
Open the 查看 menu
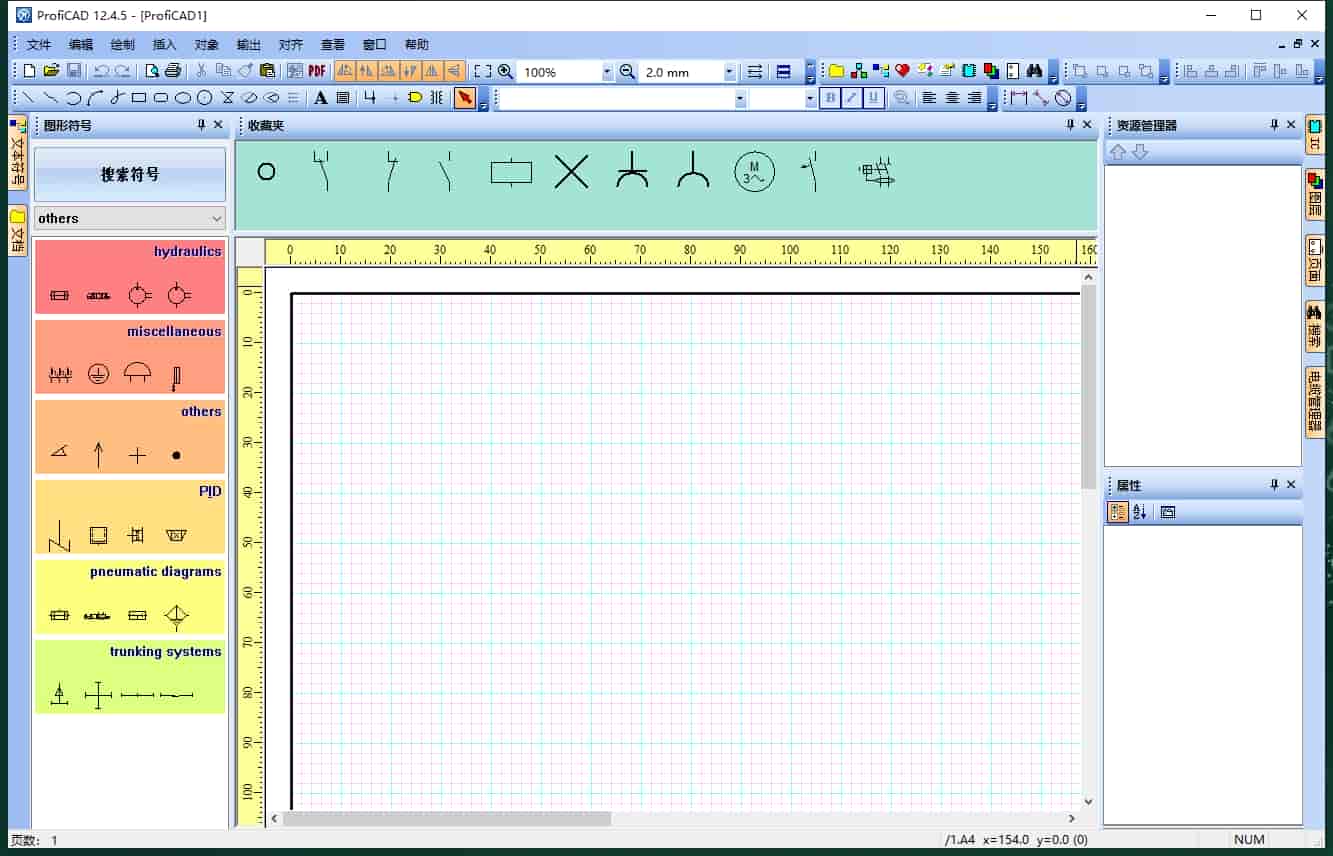pos(332,44)
